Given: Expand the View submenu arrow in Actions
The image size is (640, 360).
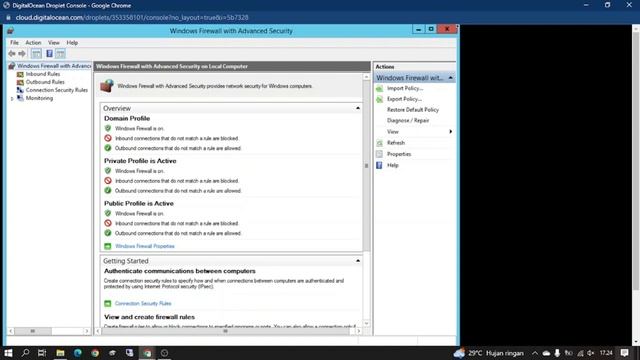Looking at the screenshot, I should 451,131.
